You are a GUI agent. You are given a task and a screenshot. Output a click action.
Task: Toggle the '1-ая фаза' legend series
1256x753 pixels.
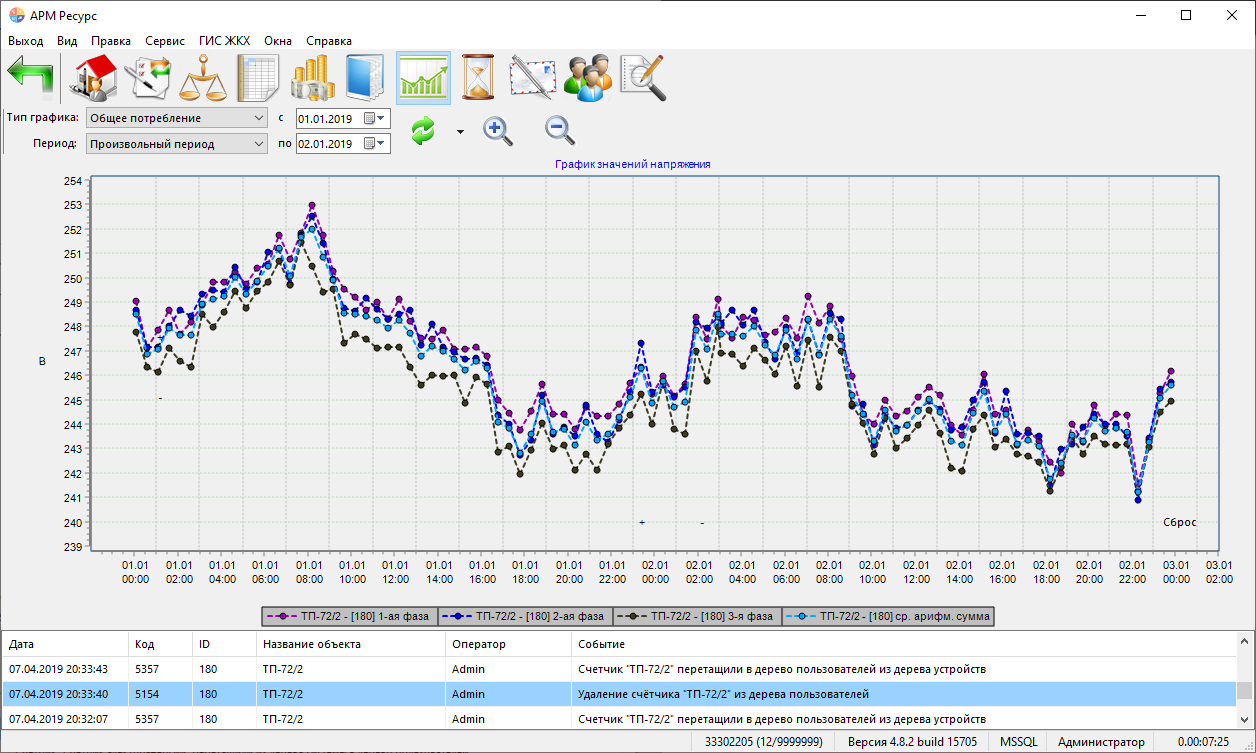point(348,617)
